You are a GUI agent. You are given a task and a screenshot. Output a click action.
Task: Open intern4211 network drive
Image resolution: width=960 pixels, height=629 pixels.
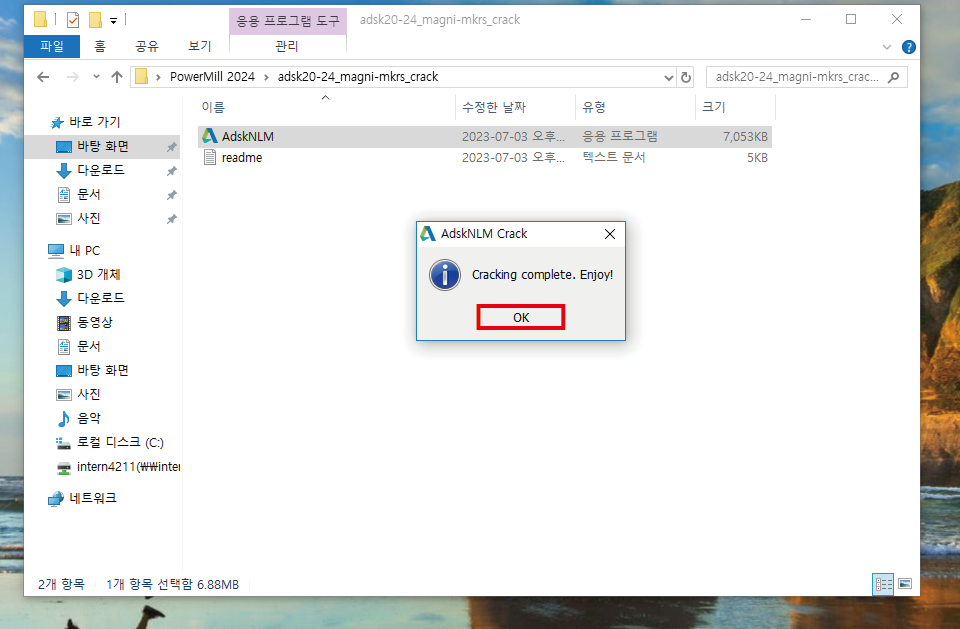(x=119, y=467)
